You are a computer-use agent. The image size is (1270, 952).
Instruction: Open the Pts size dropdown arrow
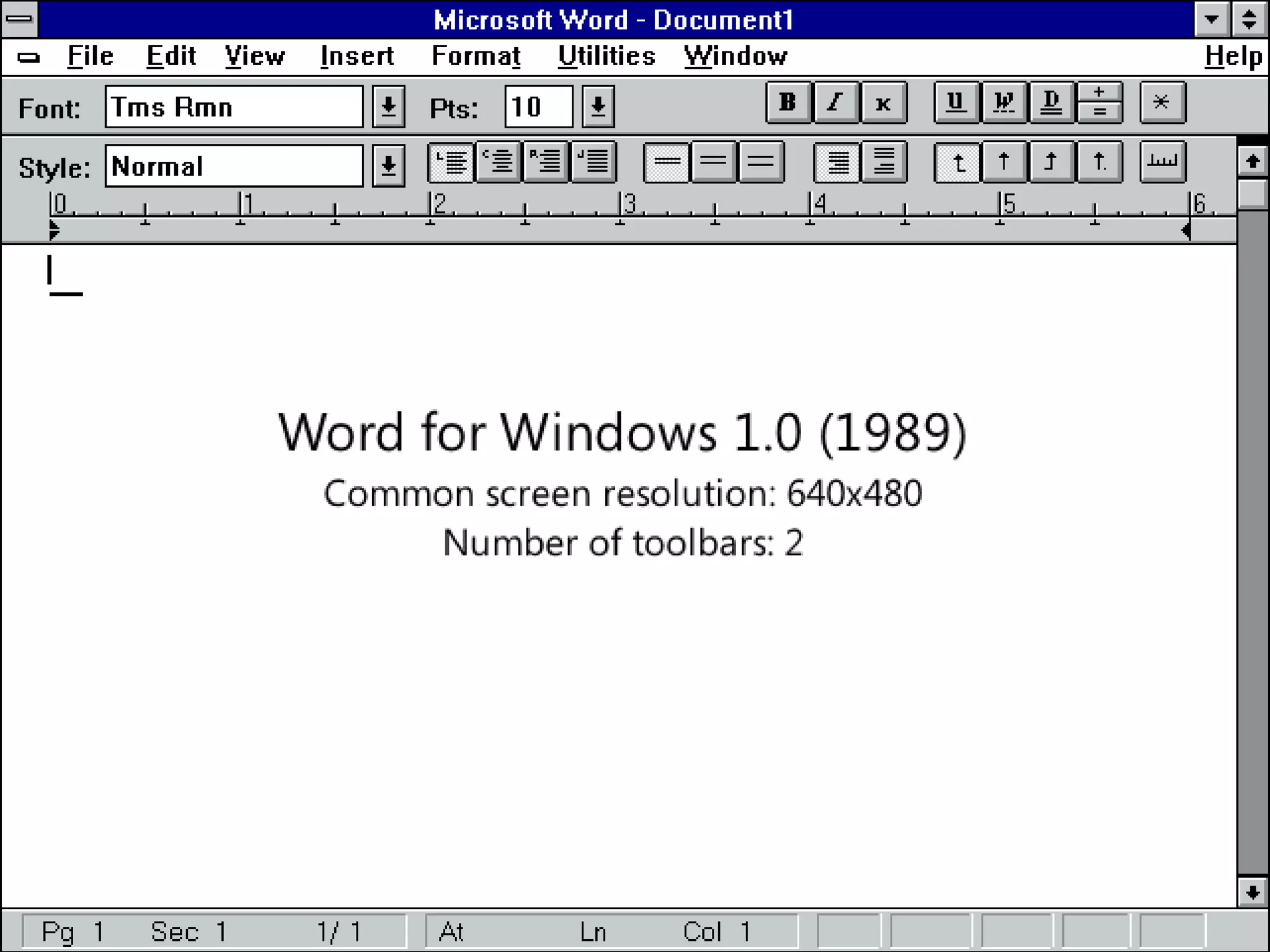coord(598,107)
